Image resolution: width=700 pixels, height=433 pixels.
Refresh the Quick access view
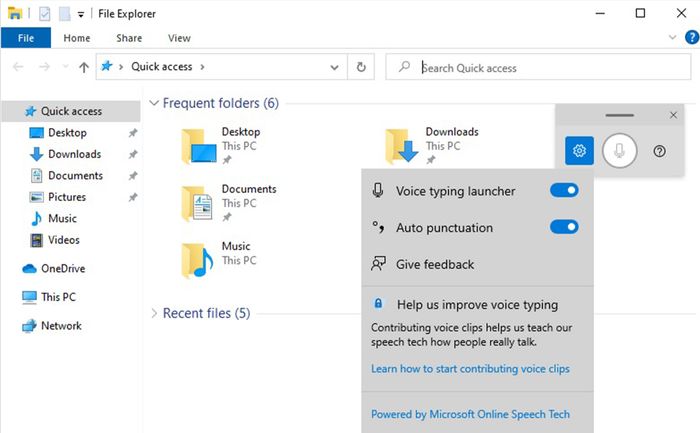point(361,67)
